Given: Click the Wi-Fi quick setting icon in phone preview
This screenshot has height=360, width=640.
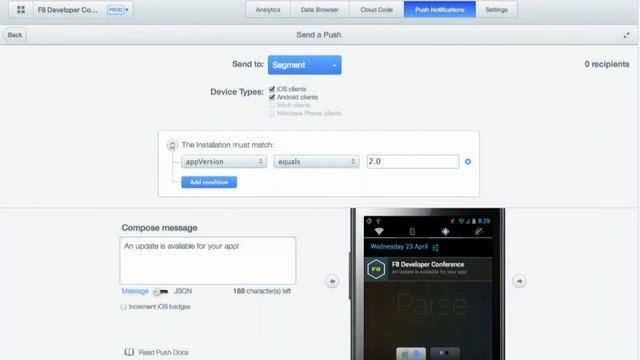Looking at the screenshot, I should (379, 231).
